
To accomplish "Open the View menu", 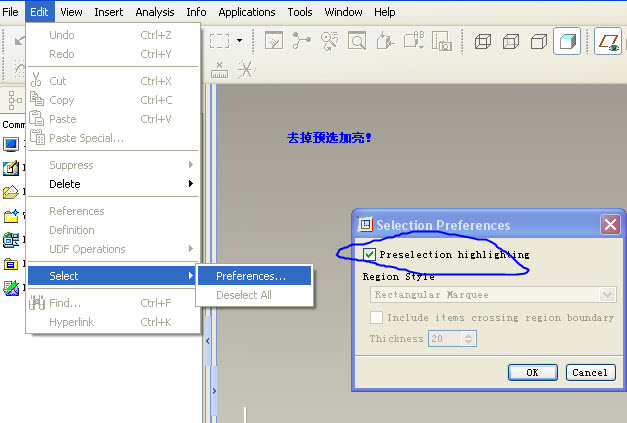I will coord(71,12).
